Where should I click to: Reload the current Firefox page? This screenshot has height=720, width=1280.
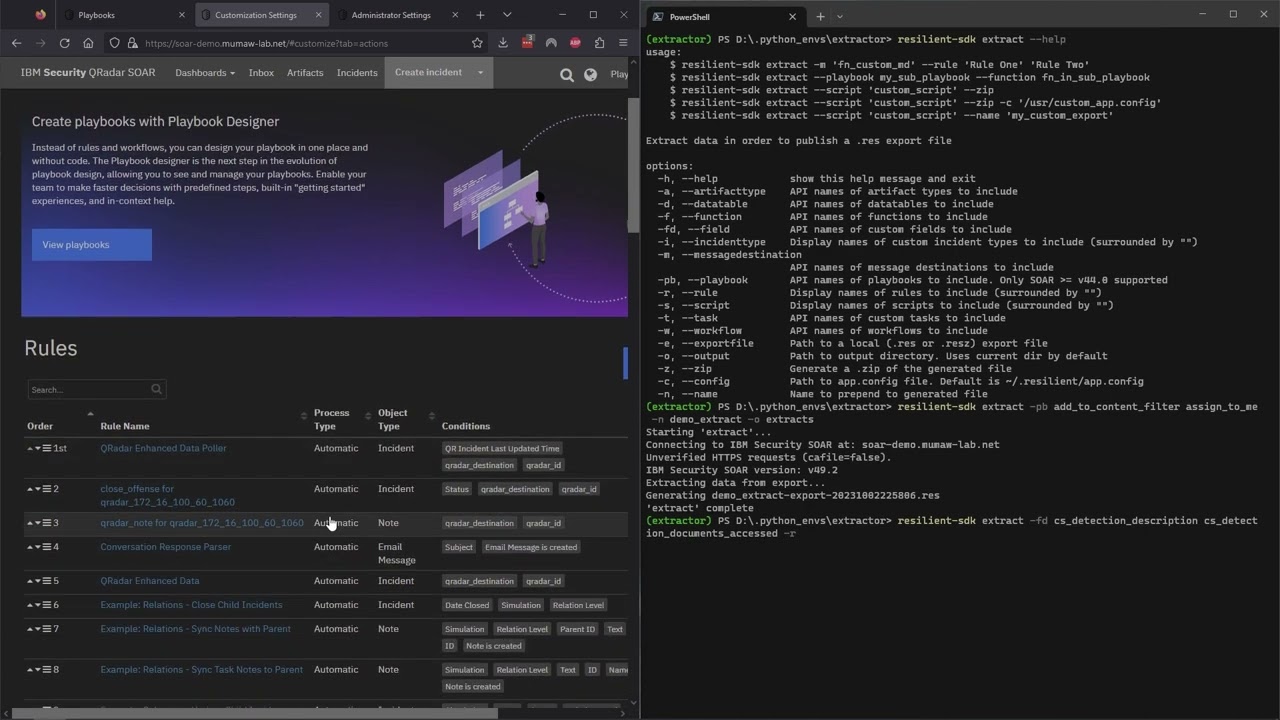[64, 43]
